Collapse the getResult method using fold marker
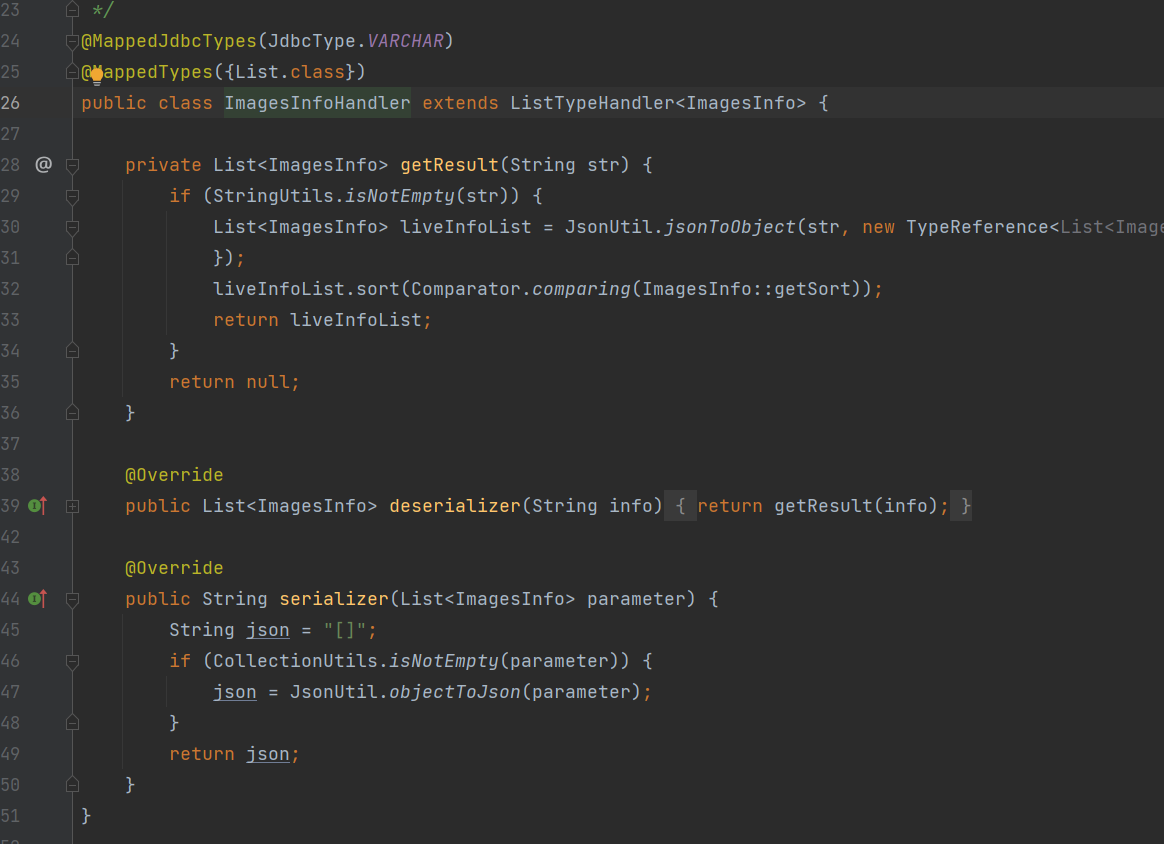This screenshot has width=1164, height=844. 72,165
